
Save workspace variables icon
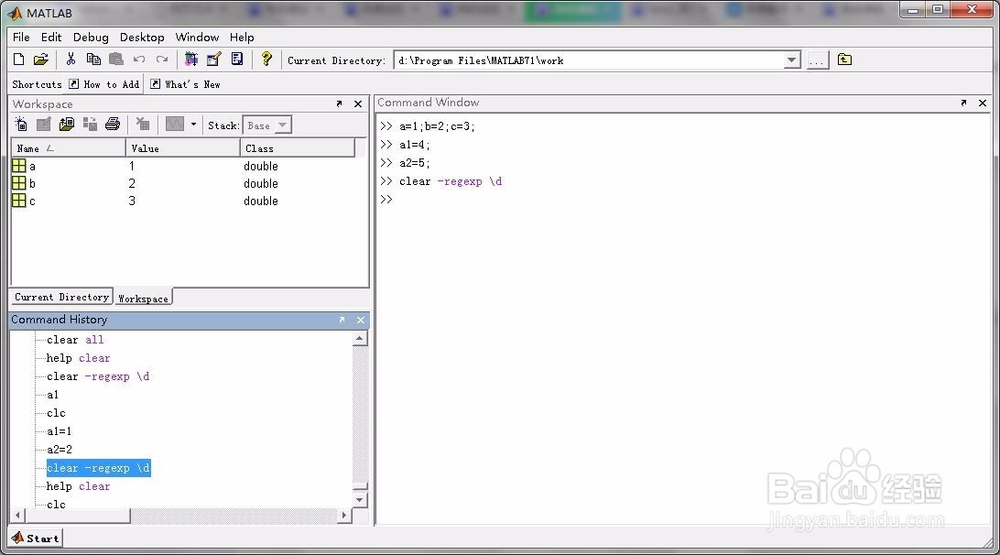[x=90, y=124]
